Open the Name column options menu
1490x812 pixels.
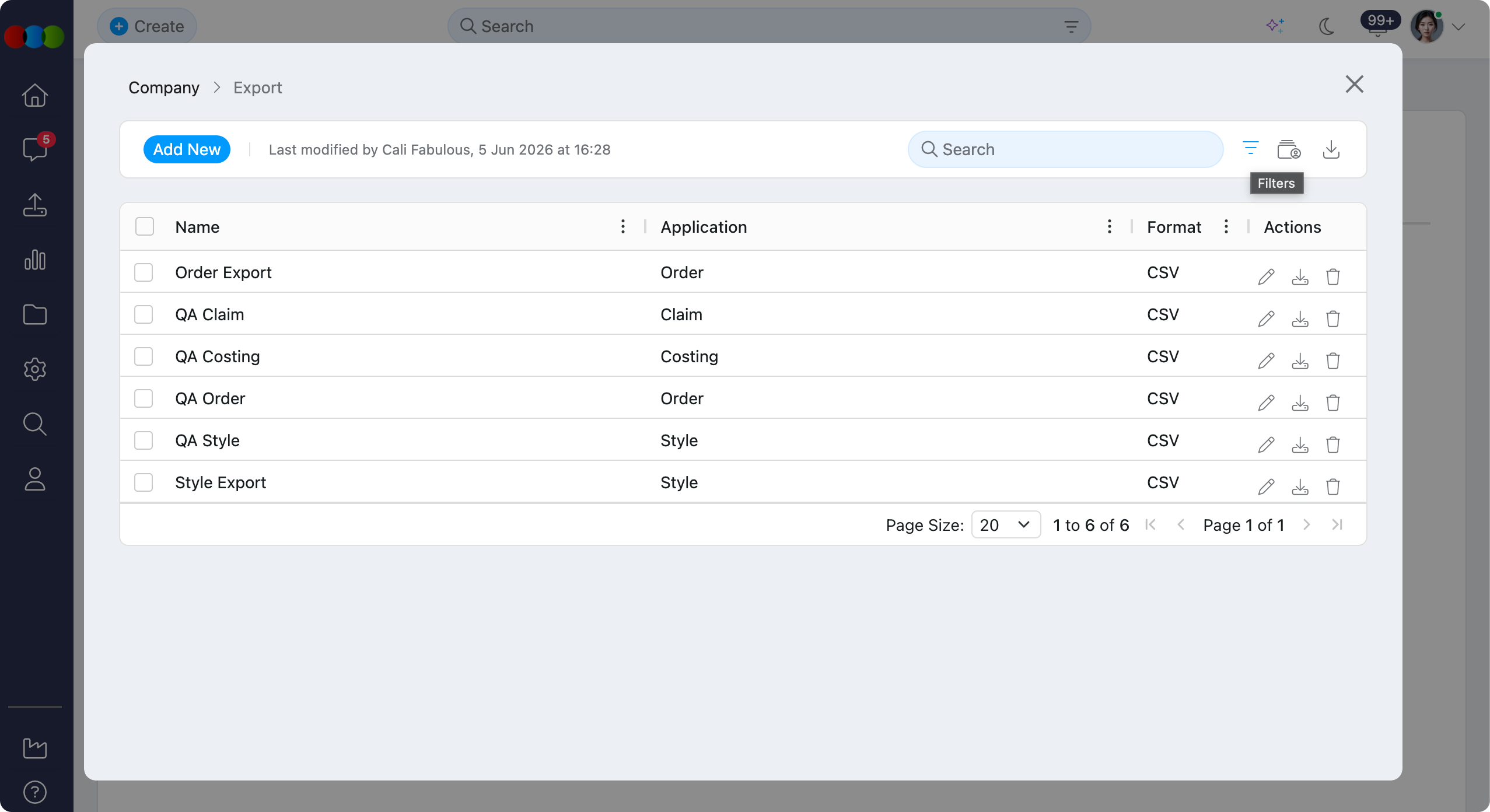tap(623, 226)
